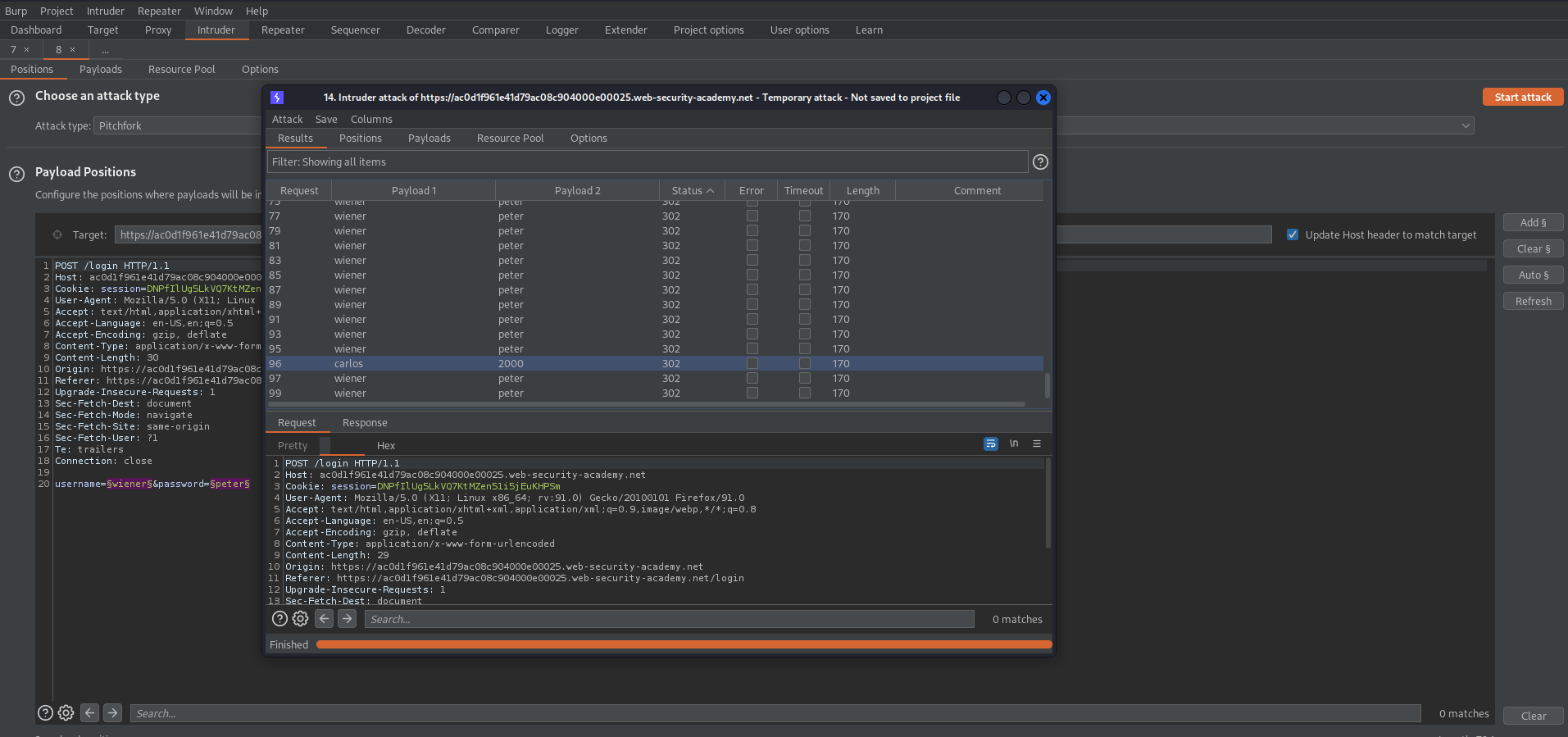Open the Save menu in attack window

(326, 119)
